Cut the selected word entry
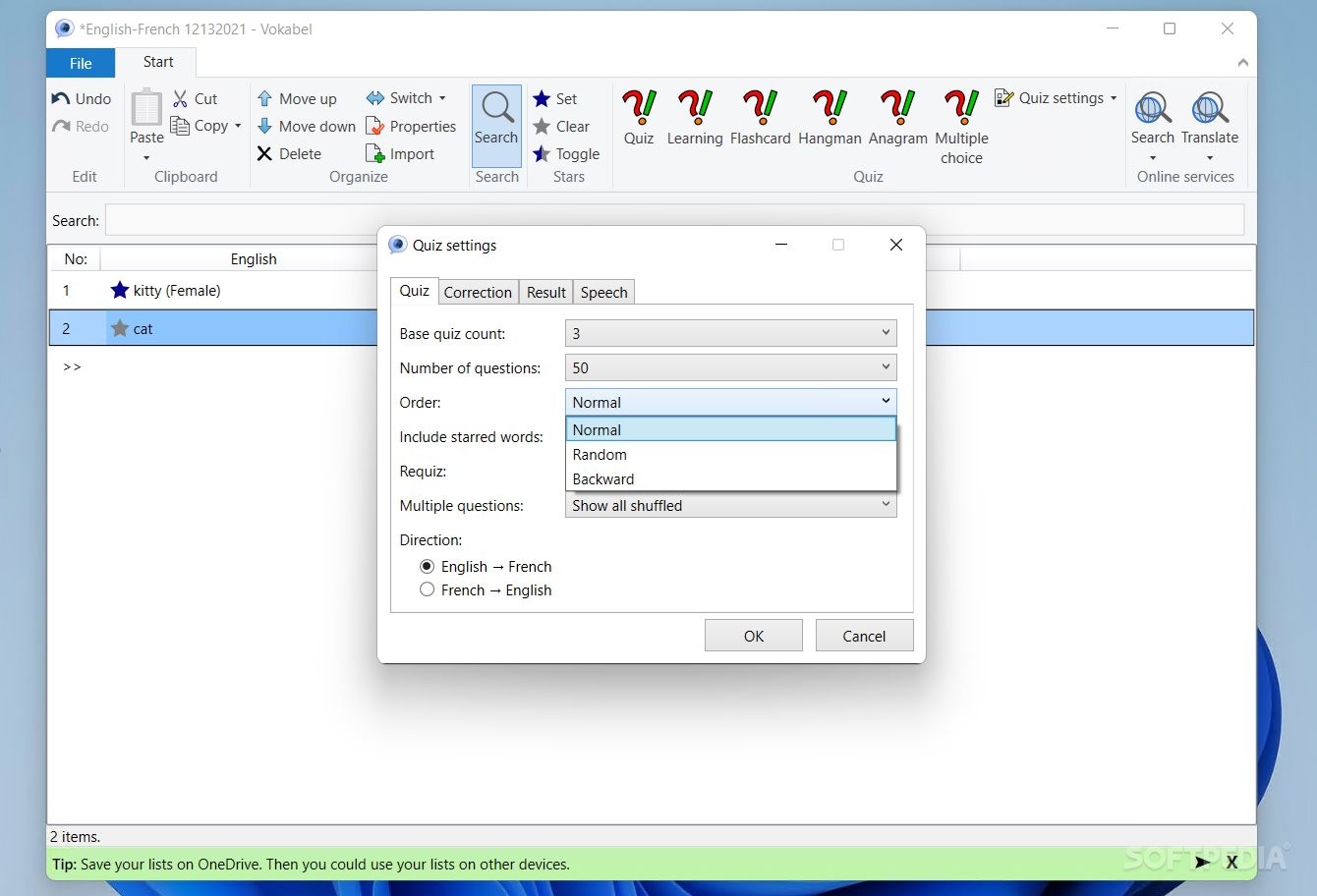 coord(196,98)
